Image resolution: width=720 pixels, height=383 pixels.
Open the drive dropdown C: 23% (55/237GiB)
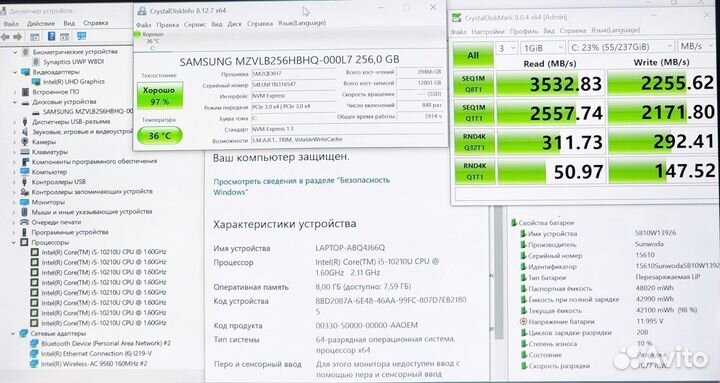coord(621,47)
